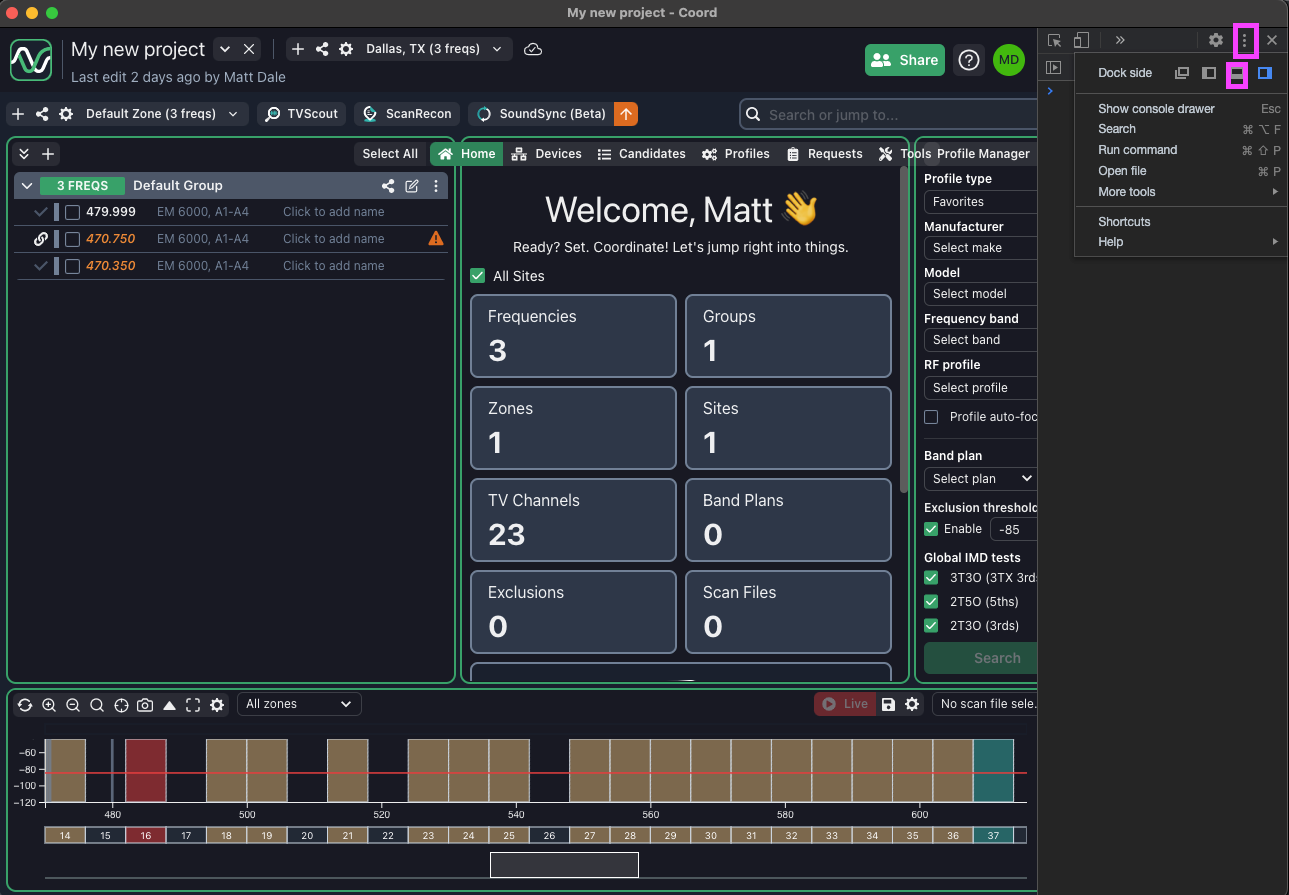1289x895 pixels.
Task: Open zone settings gear beside Default Zone
Action: (x=66, y=114)
